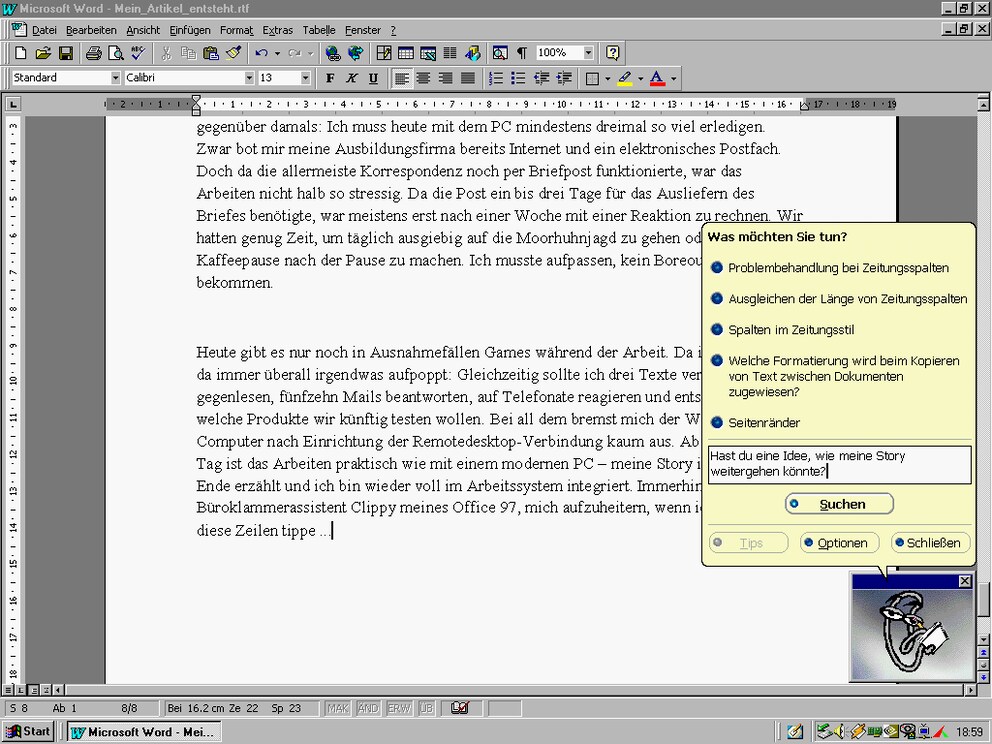
Task: Create a new blank document
Action: tap(20, 53)
